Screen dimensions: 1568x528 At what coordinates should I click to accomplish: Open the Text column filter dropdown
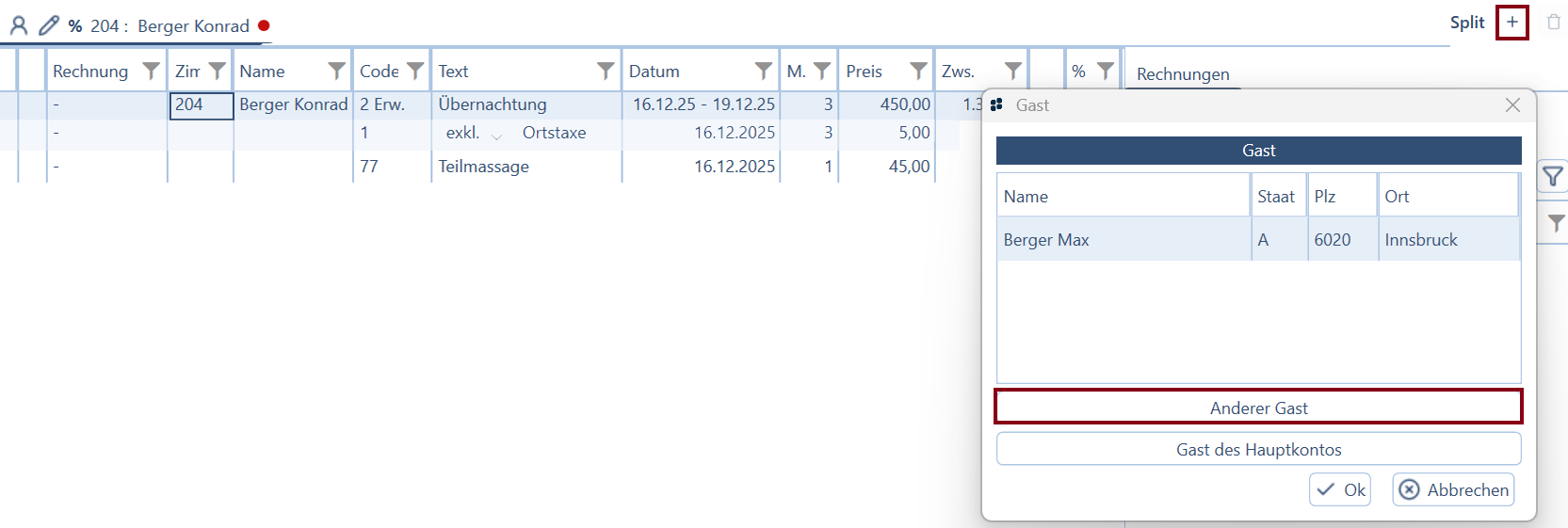click(x=606, y=71)
